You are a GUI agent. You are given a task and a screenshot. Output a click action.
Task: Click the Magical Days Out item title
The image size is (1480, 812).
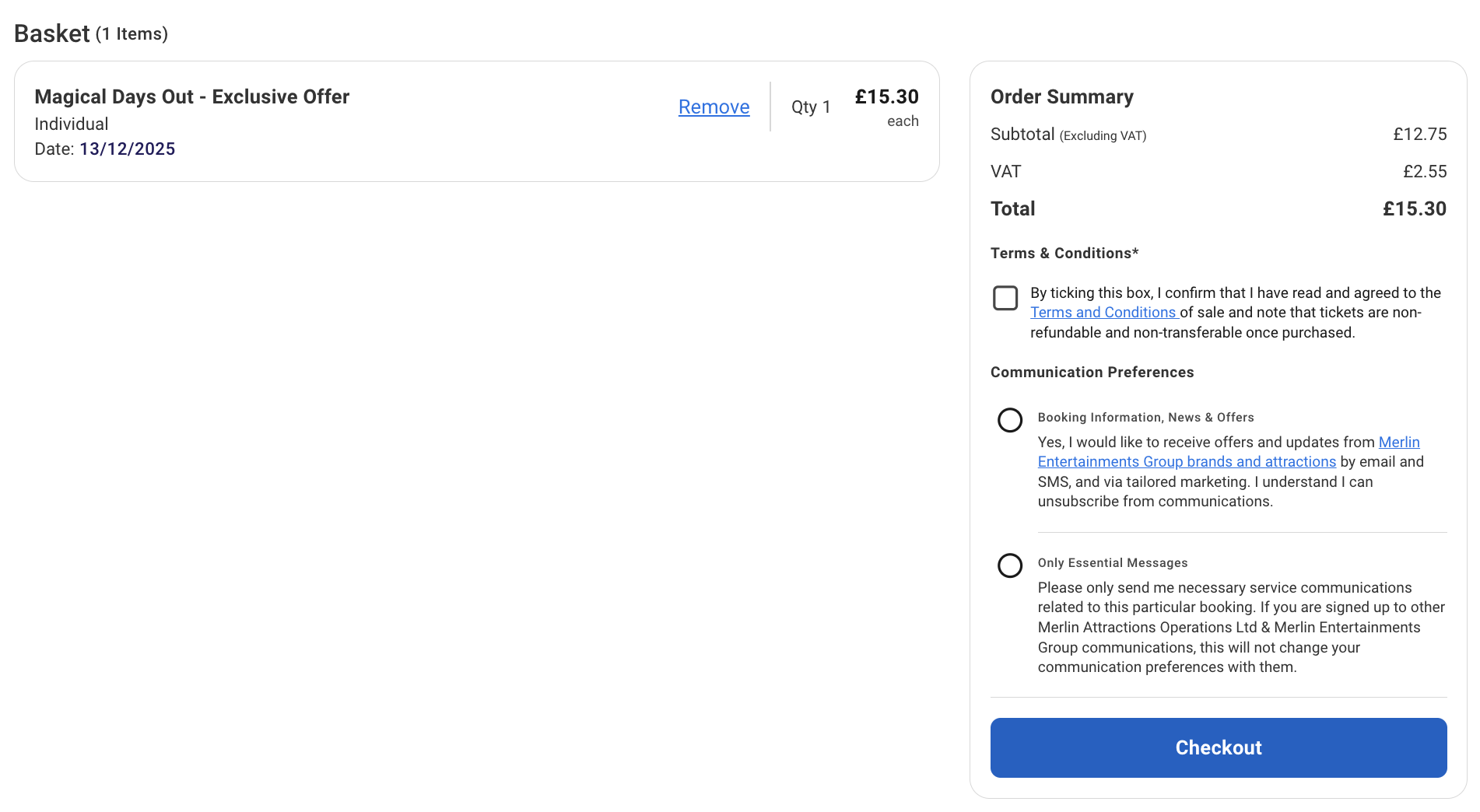[191, 97]
